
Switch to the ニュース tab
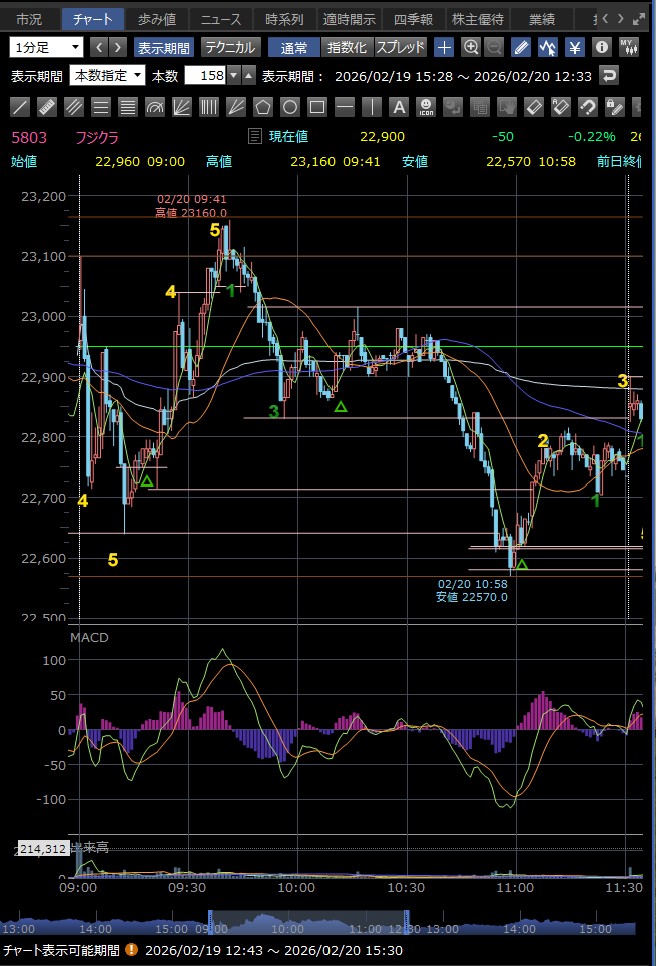(219, 19)
